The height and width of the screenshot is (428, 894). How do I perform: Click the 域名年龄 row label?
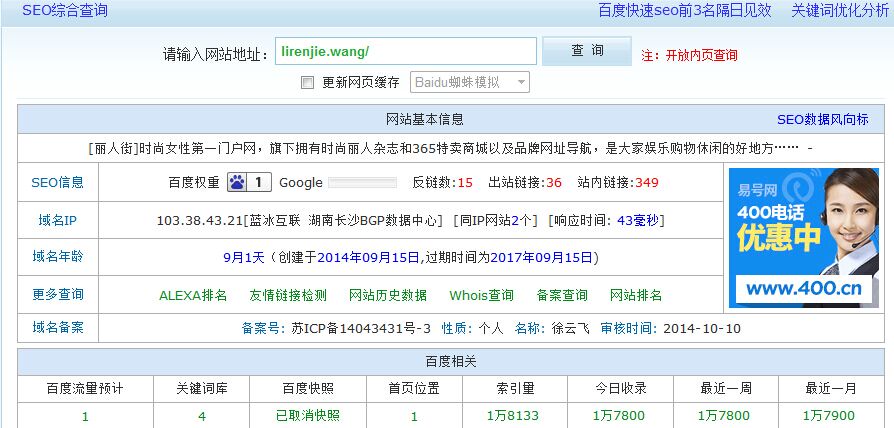pos(58,256)
